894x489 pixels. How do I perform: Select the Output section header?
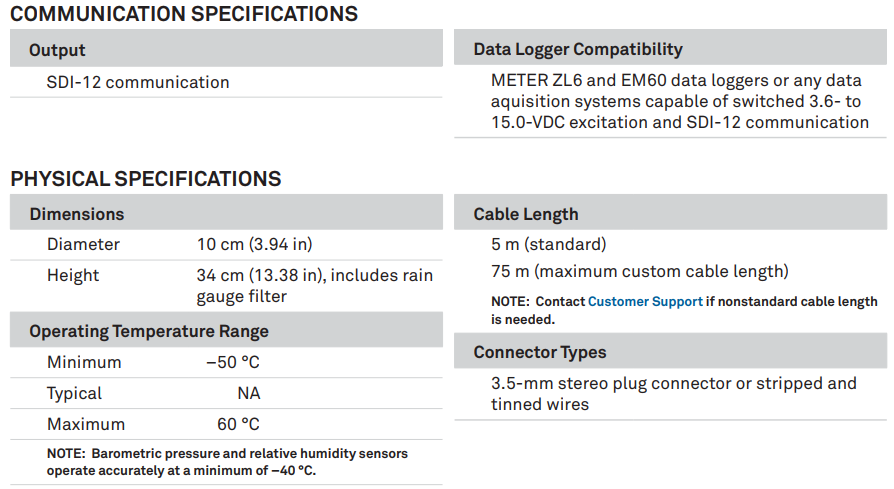pyautogui.click(x=226, y=48)
